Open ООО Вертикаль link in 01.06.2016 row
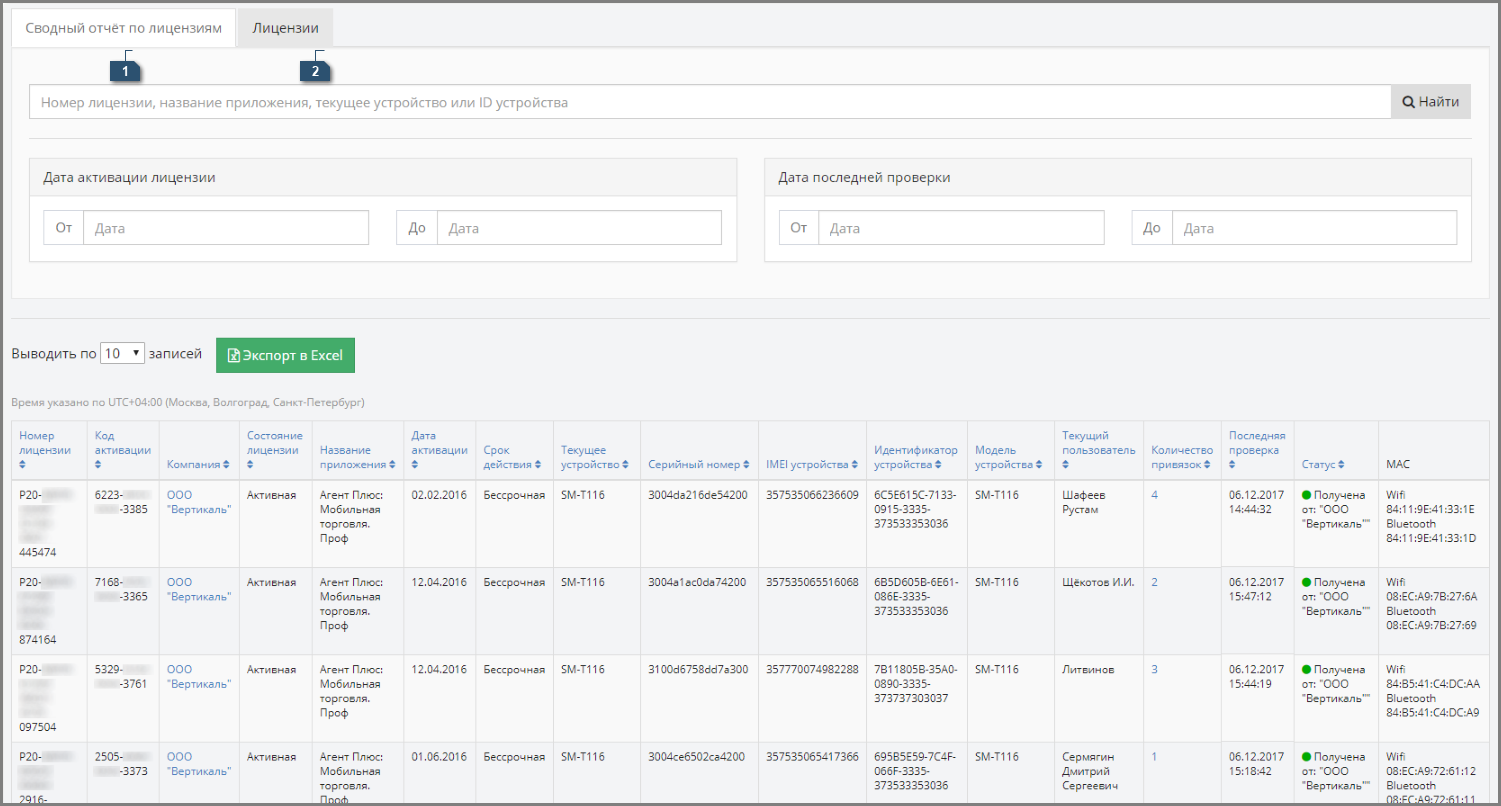1501x806 pixels. coord(199,764)
